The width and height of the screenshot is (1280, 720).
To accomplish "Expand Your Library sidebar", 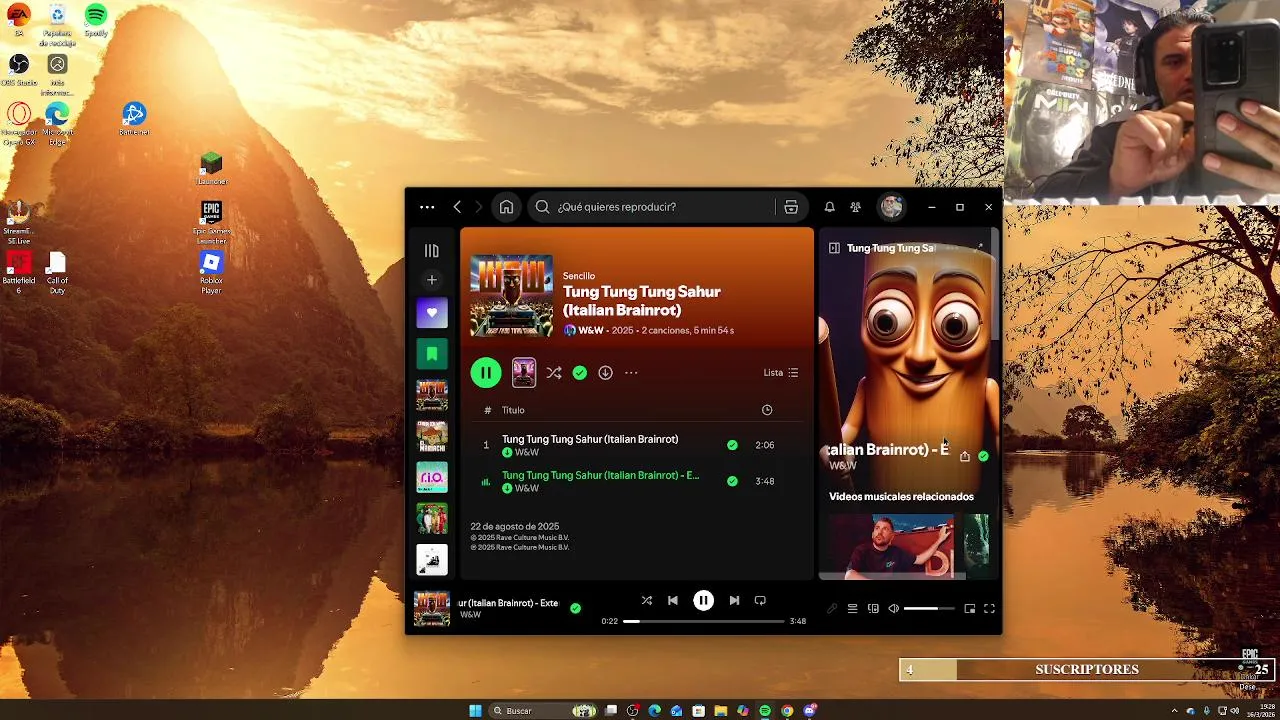I will click(x=432, y=251).
